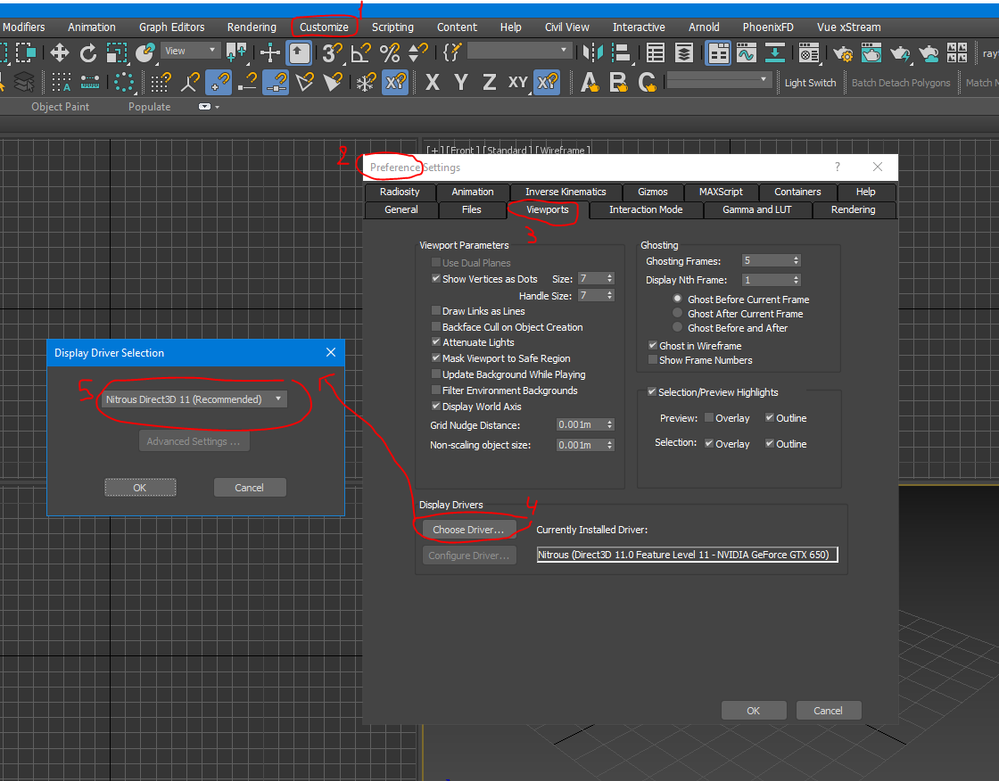
Task: Toggle the 3D Snaps icon
Action: point(331,53)
